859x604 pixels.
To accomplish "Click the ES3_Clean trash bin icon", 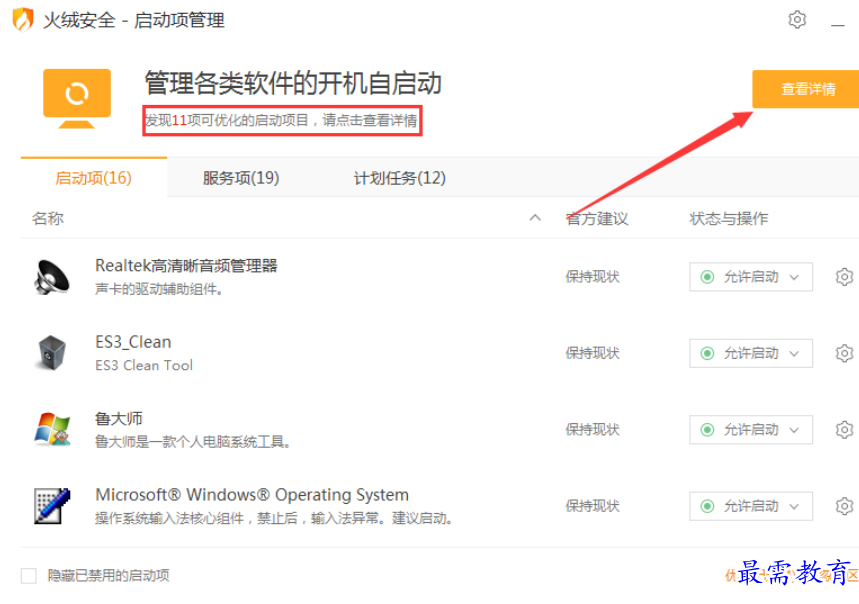I will [x=52, y=353].
